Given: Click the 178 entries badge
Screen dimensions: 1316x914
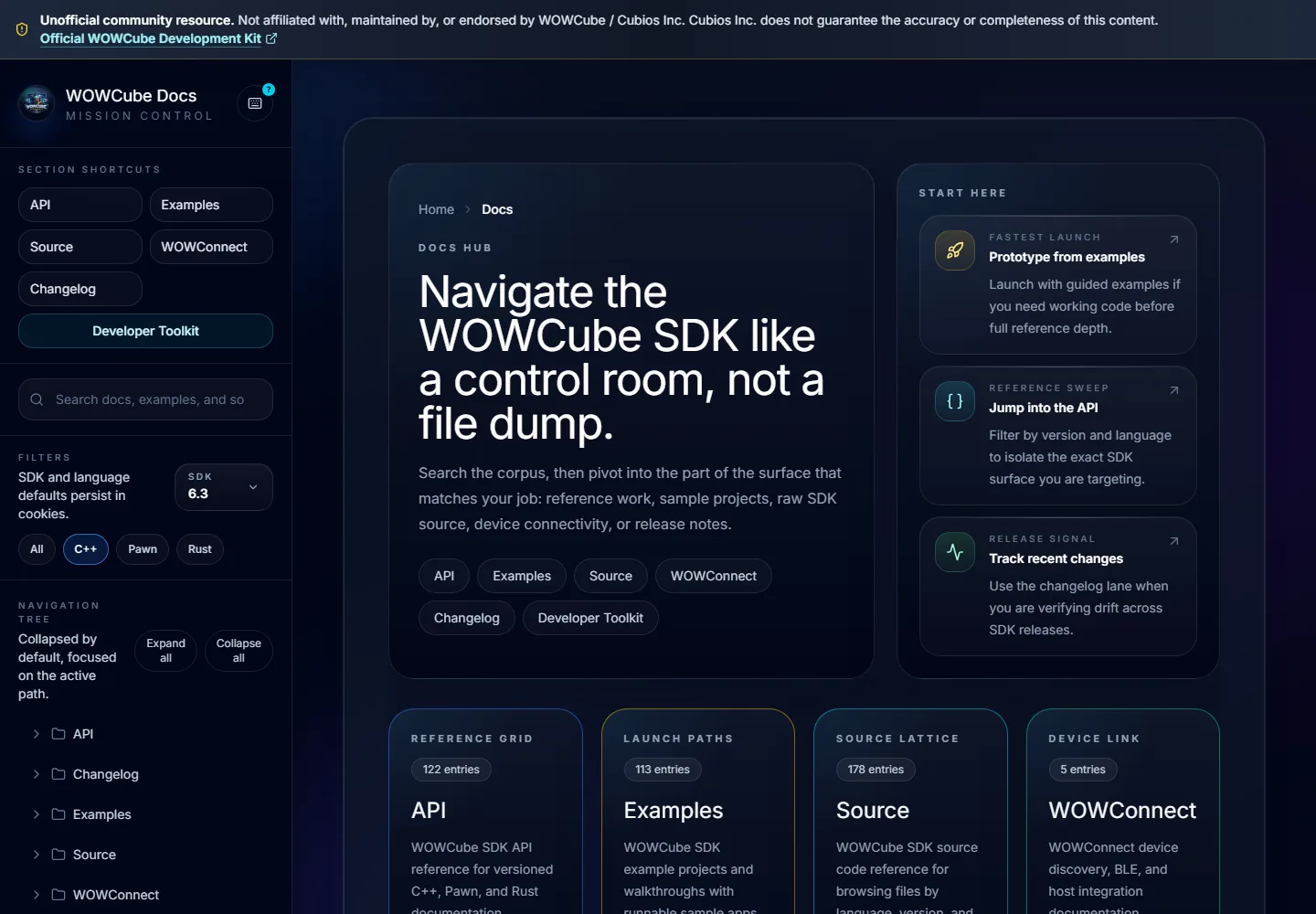Looking at the screenshot, I should pos(876,770).
